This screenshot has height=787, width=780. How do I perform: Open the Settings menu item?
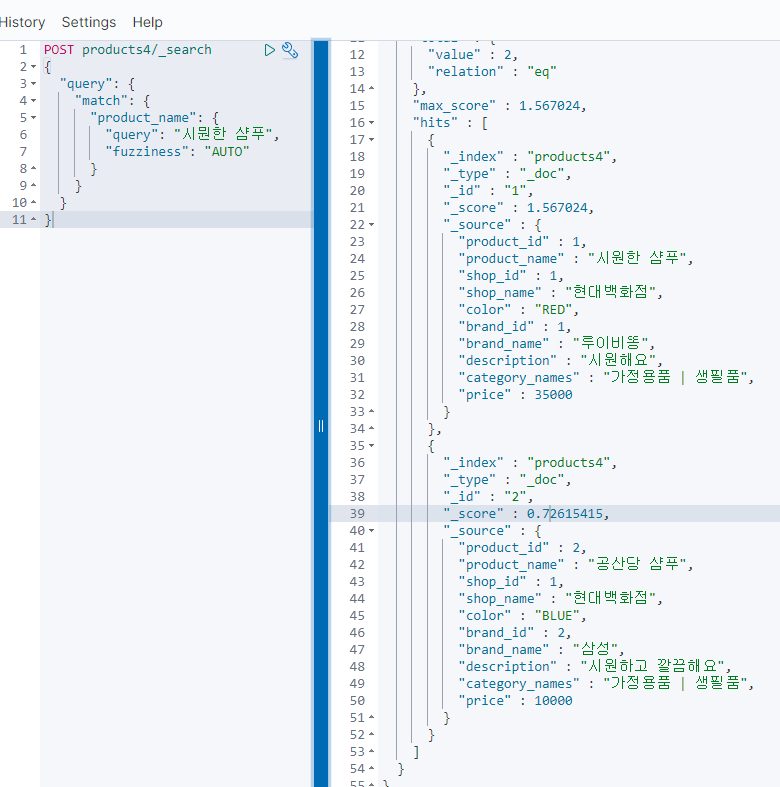(88, 22)
